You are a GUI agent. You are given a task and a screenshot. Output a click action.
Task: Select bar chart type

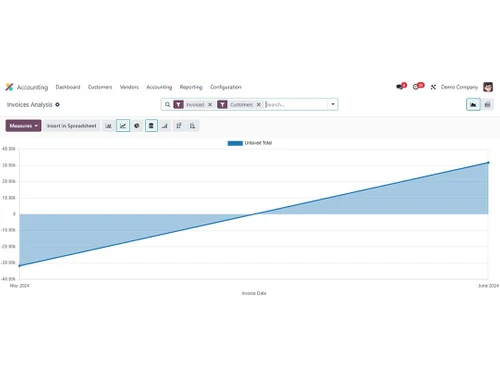[x=108, y=126]
